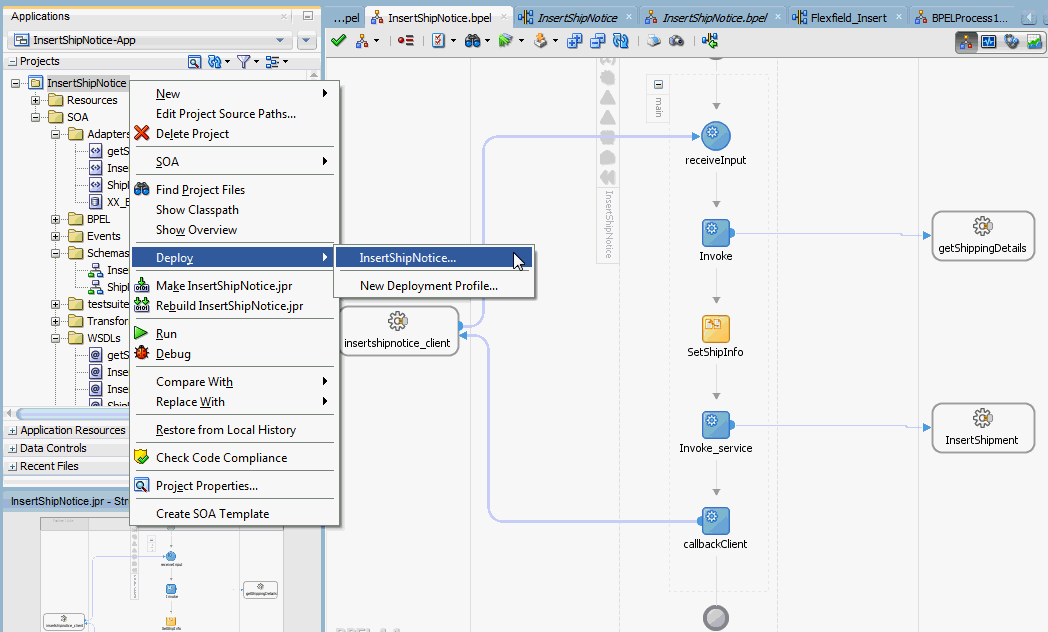
Task: Click the collapse all (minus) toolbar icon
Action: (598, 41)
